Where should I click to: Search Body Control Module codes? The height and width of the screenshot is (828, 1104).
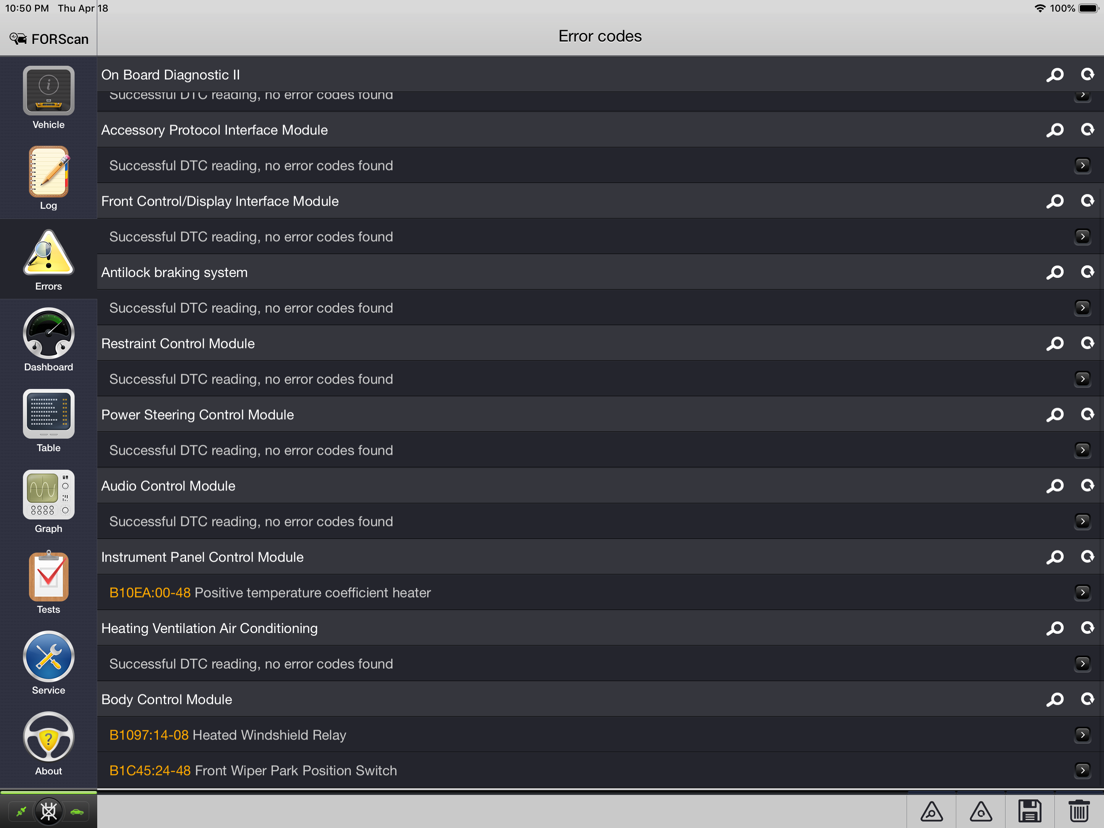pyautogui.click(x=1055, y=699)
